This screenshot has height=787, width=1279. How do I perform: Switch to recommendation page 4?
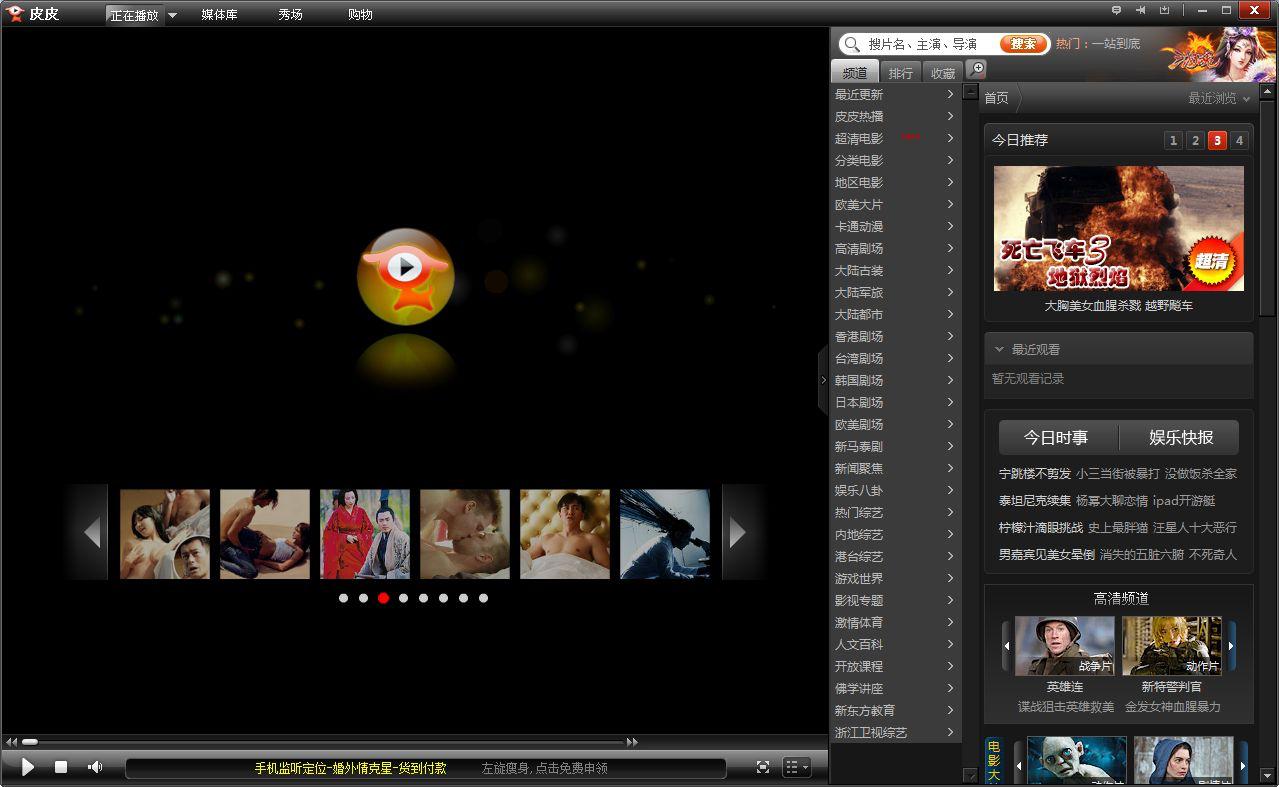point(1239,140)
